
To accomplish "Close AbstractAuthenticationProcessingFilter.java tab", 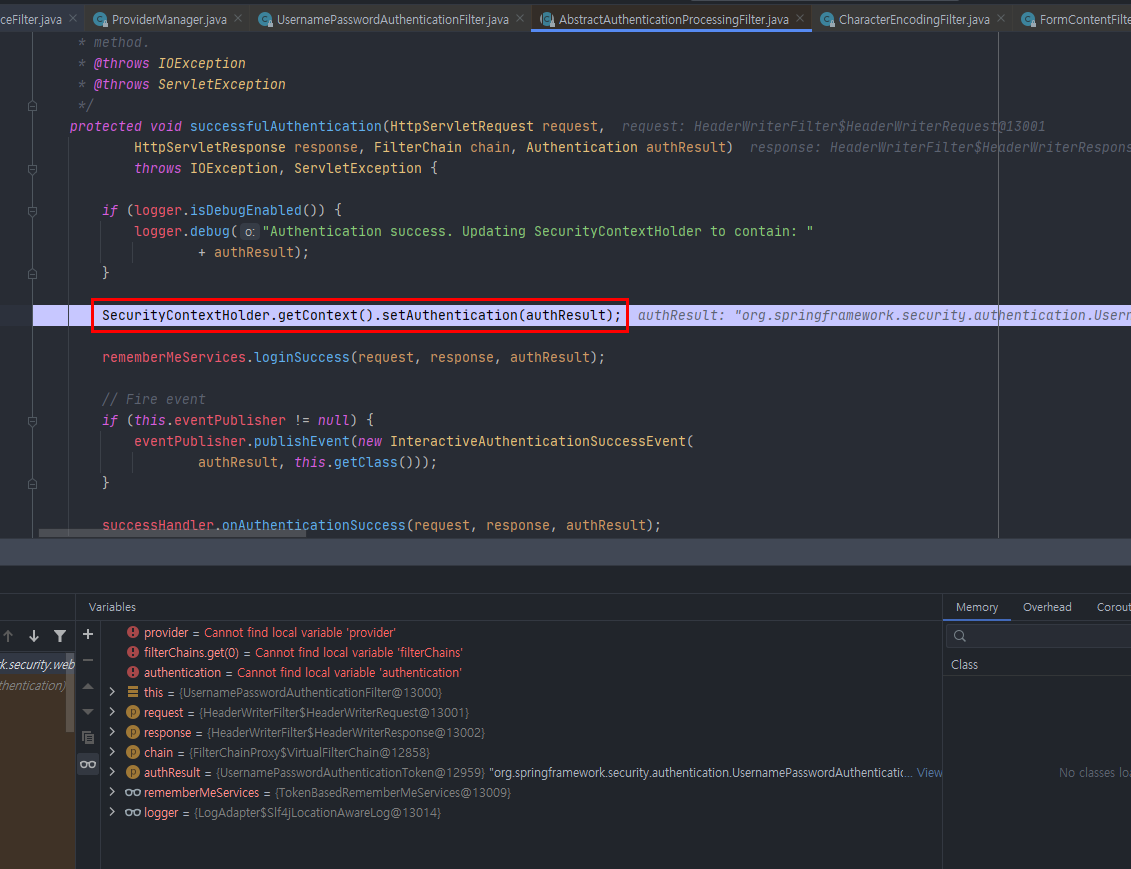I will 800,19.
